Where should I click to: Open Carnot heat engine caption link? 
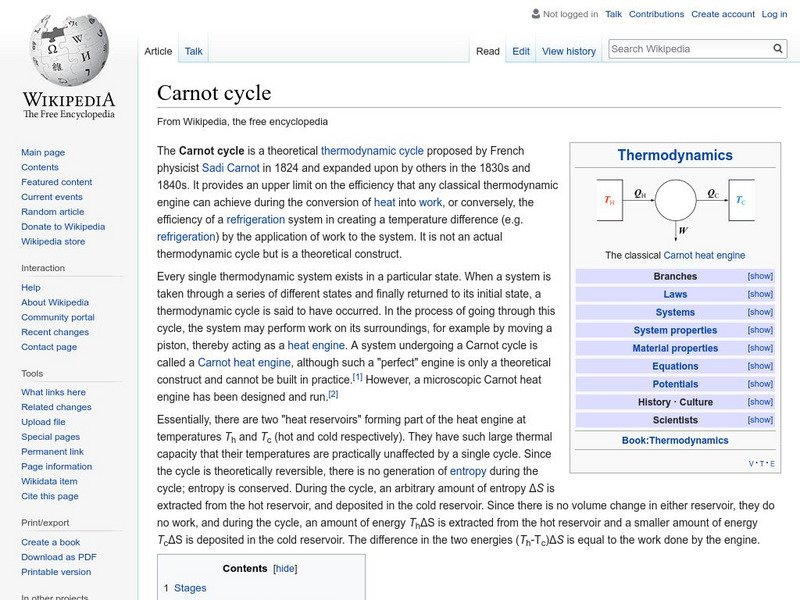point(704,255)
